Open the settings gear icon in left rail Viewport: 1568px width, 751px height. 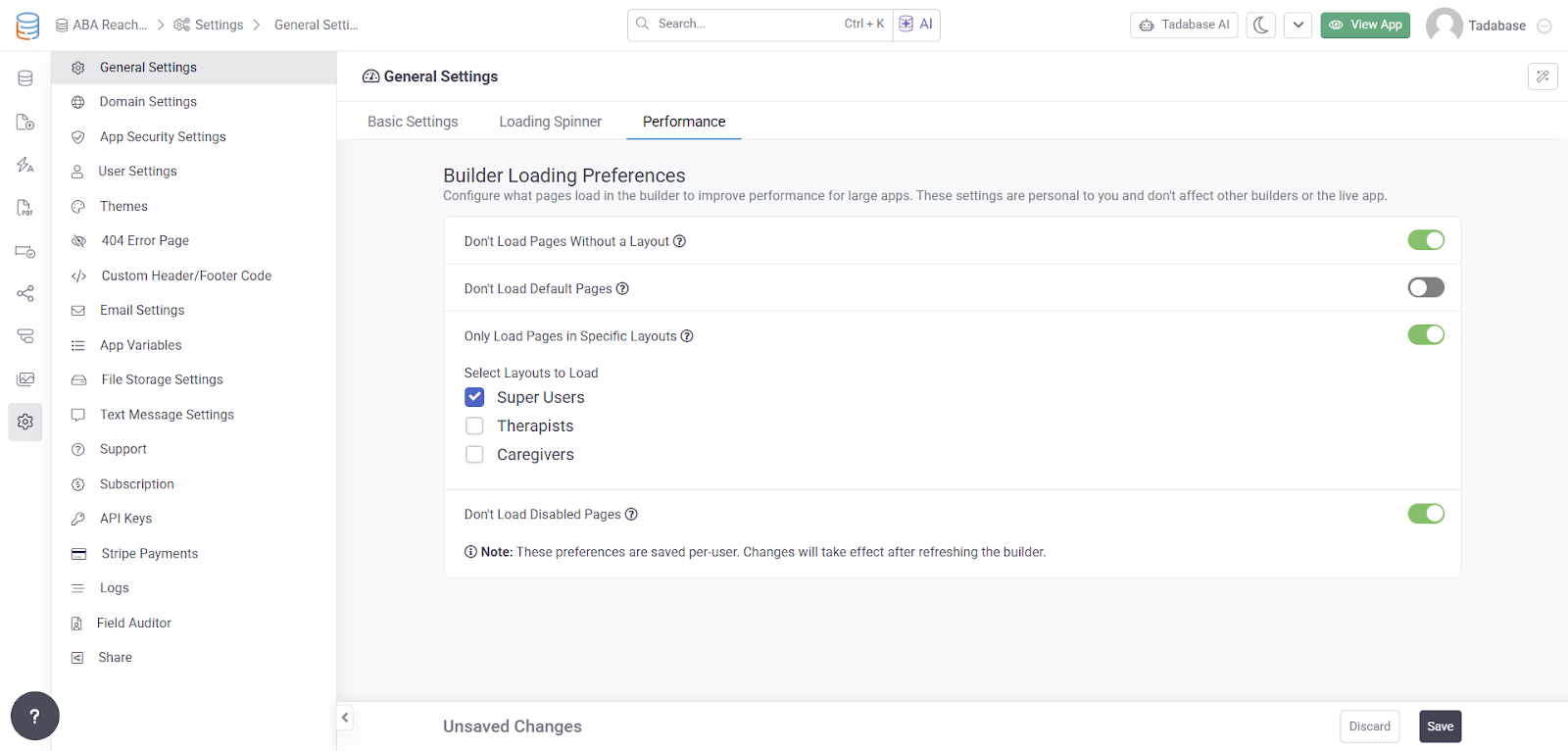pos(25,422)
